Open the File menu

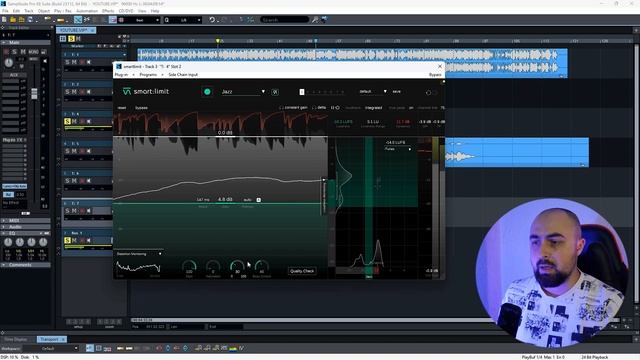pos(5,11)
